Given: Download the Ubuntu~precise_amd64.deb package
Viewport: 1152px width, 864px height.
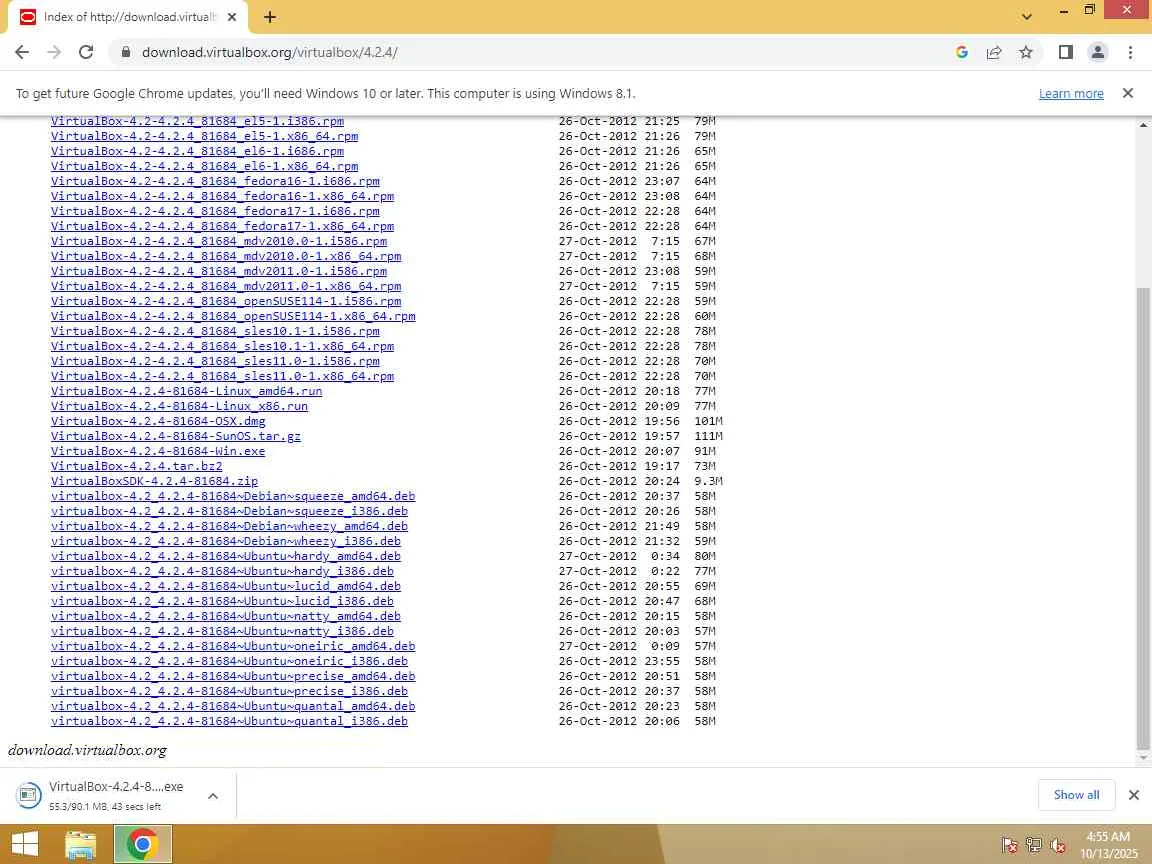Looking at the screenshot, I should click(233, 676).
